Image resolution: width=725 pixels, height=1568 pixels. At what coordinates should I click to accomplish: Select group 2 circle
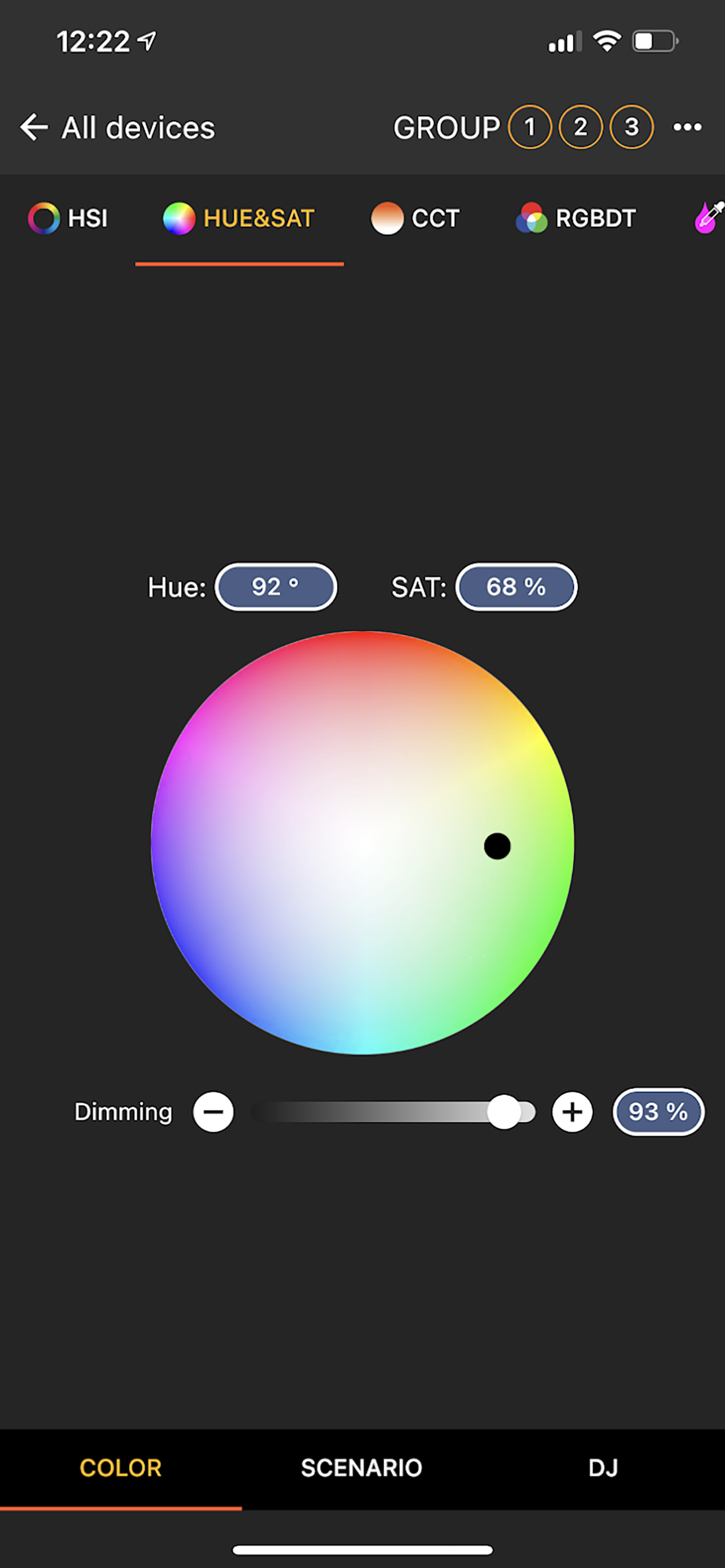click(x=580, y=127)
